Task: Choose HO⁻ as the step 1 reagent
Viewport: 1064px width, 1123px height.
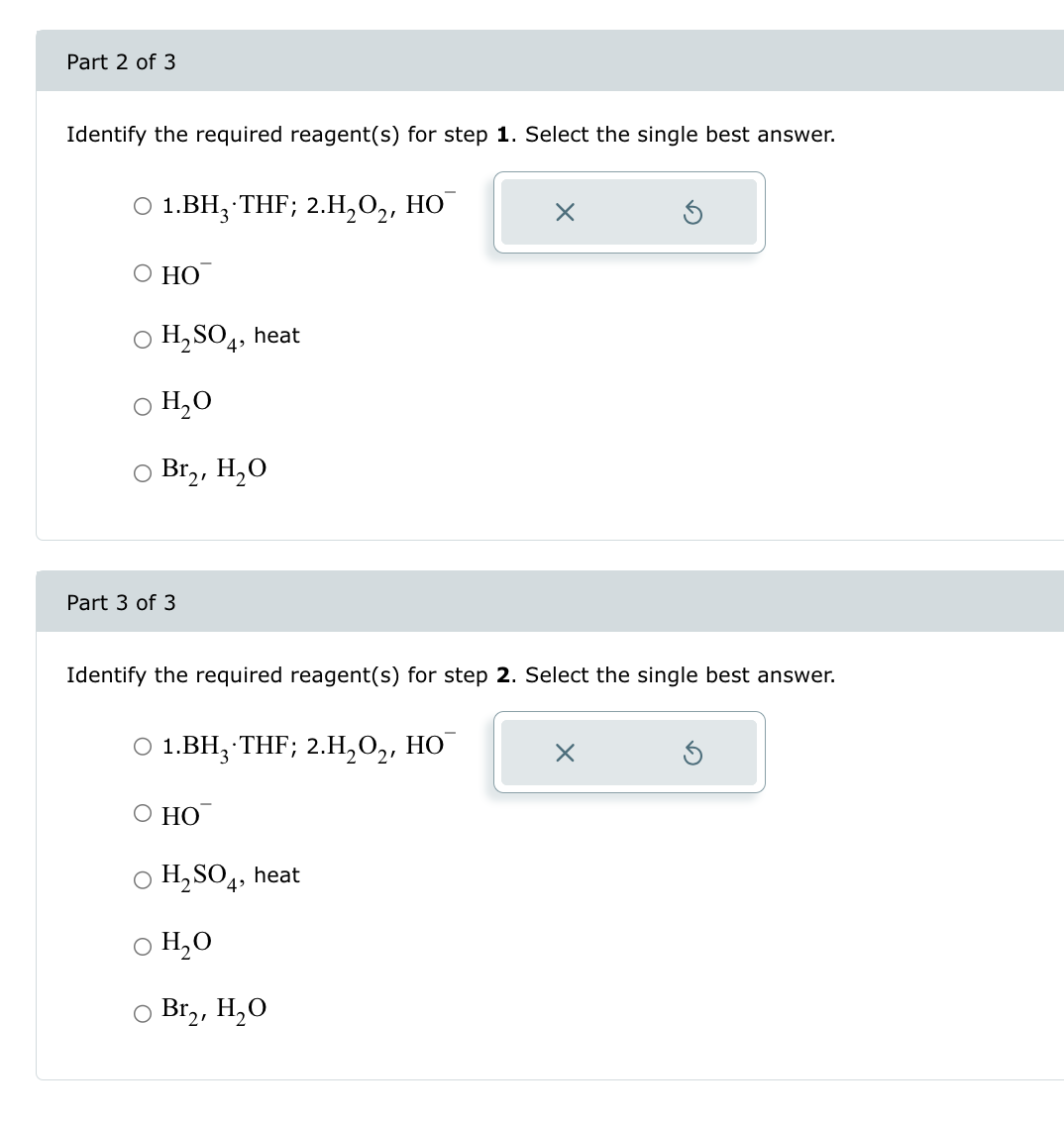Action: tap(142, 272)
